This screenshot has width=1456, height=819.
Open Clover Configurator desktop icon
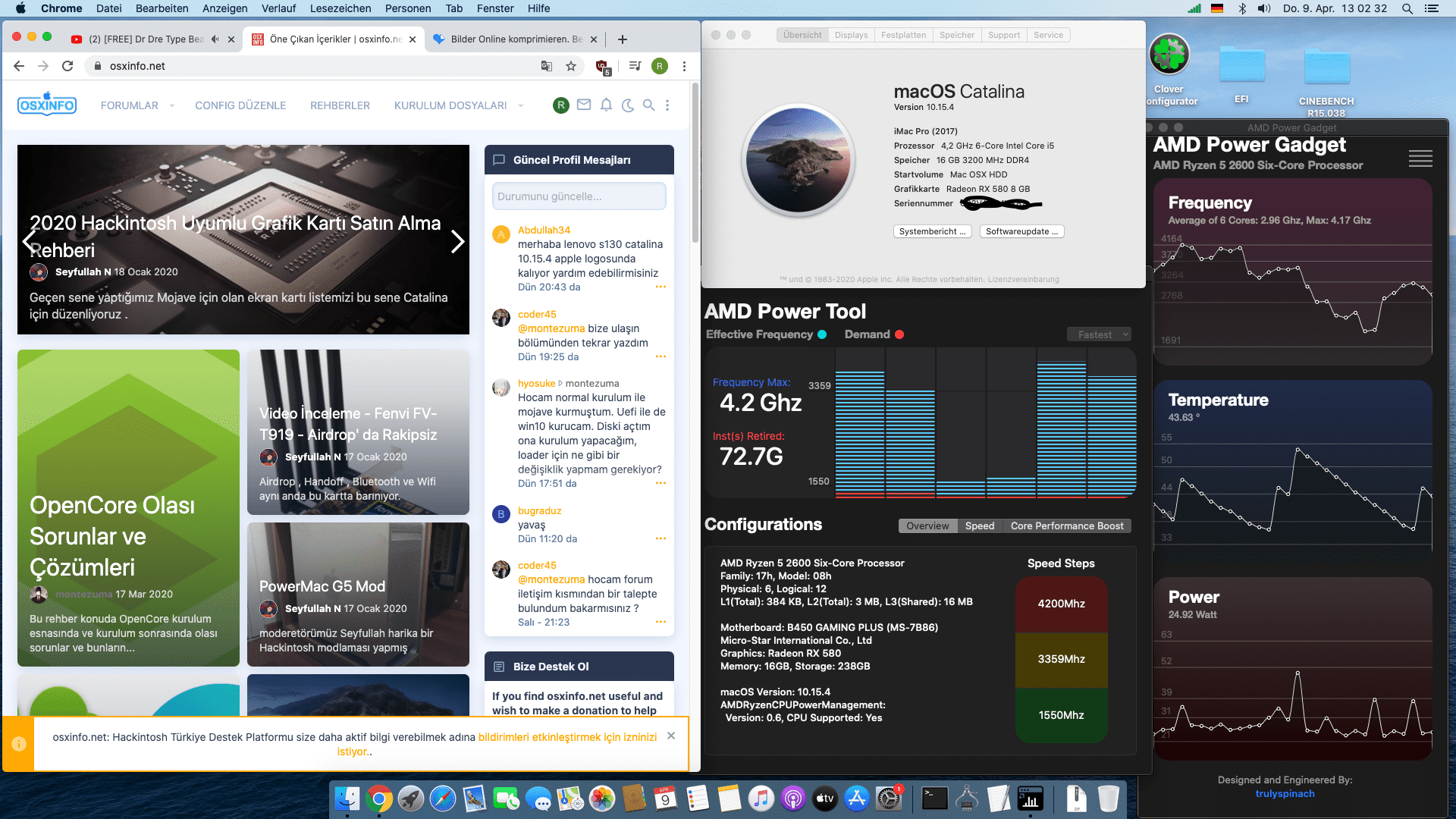point(1169,55)
